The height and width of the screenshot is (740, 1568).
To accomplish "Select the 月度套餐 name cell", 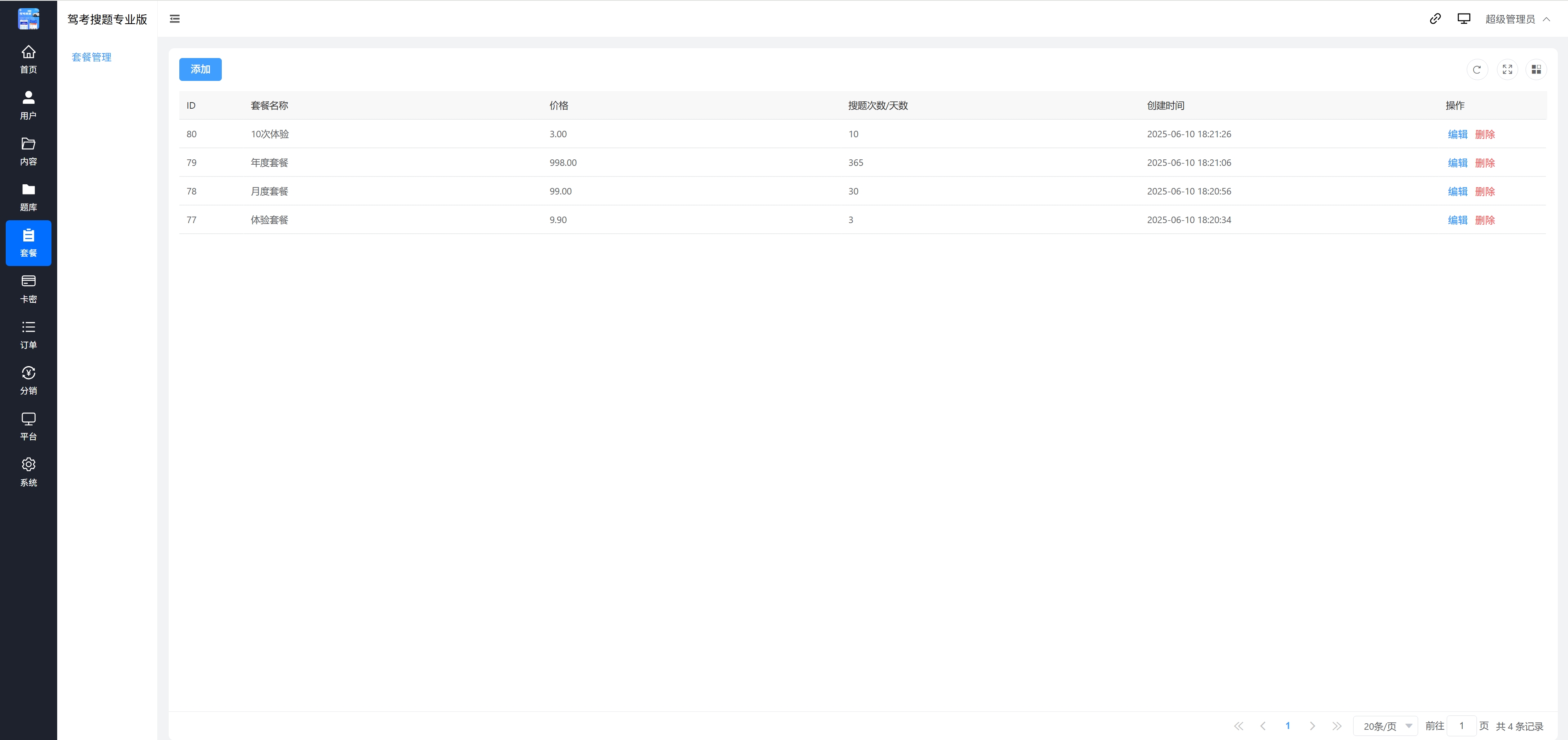I will [270, 191].
